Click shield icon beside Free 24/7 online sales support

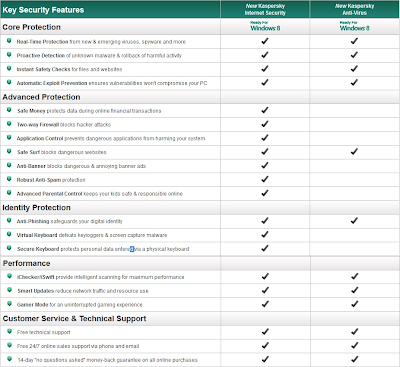pyautogui.click(x=9, y=346)
